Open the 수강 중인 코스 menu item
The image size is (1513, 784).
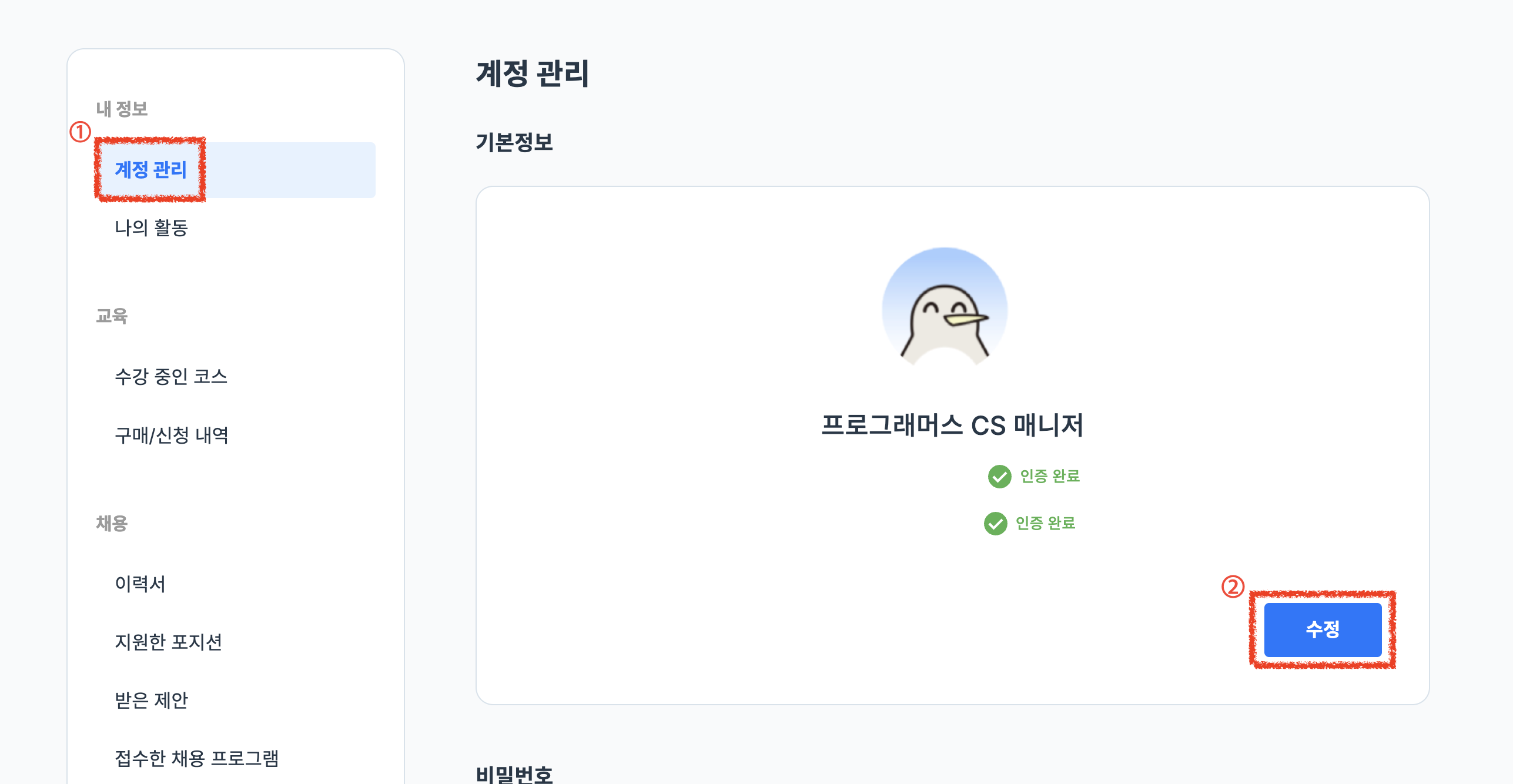pos(171,377)
